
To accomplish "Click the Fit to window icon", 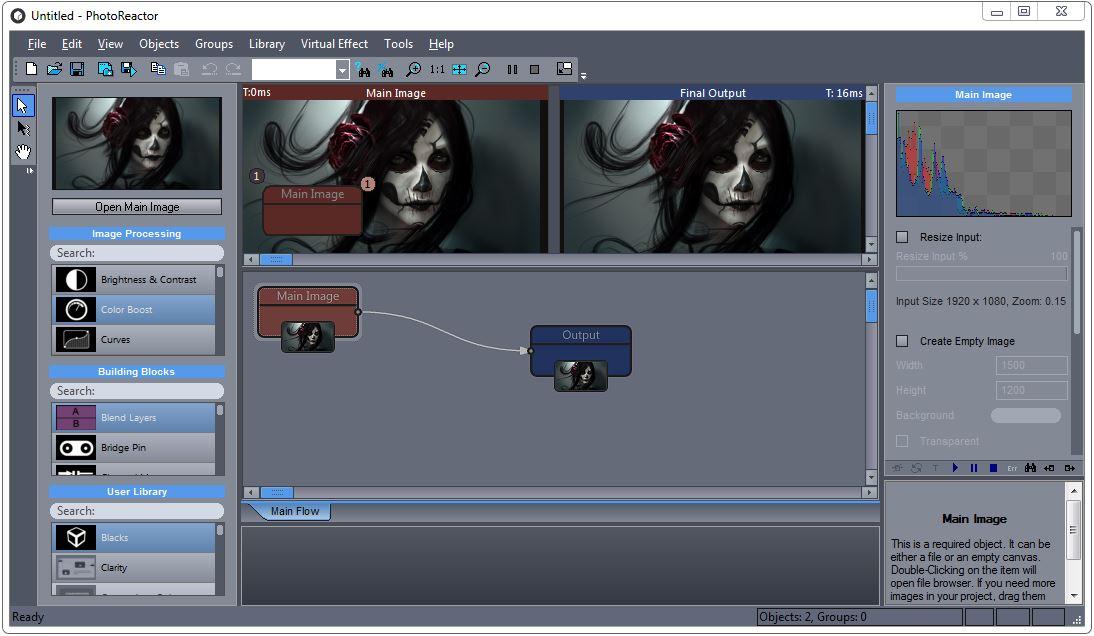I will coord(459,69).
